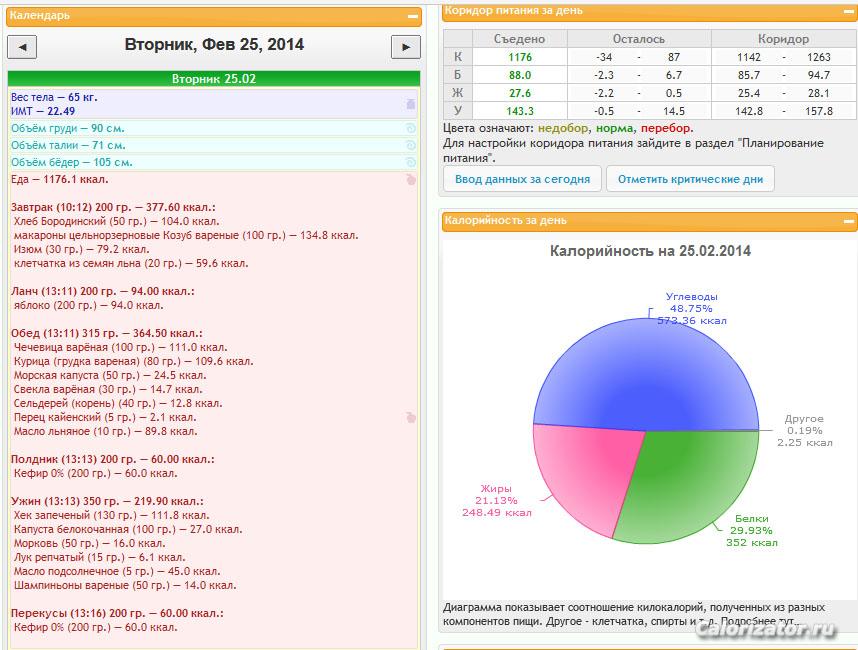858x650 pixels.
Task: Click Ввод данных за сегодня button
Action: [x=522, y=180]
